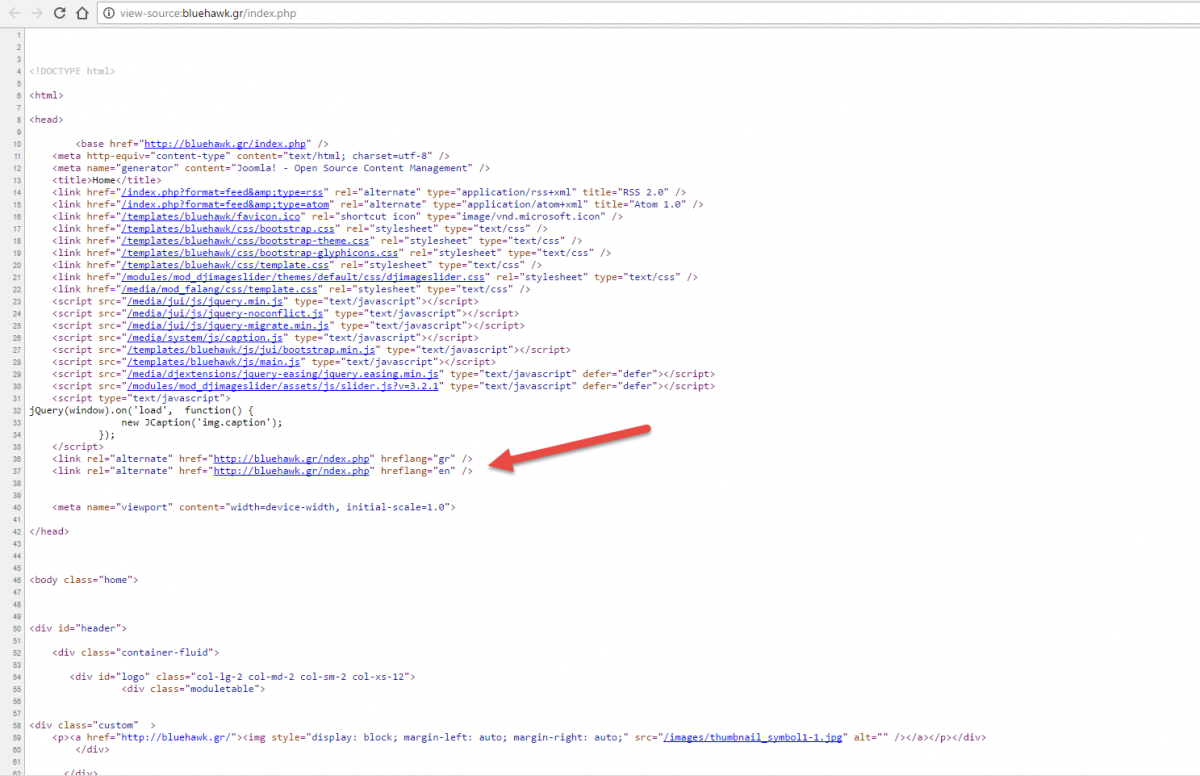This screenshot has width=1200, height=776.
Task: Click the opening <html> tag
Action: (47, 95)
